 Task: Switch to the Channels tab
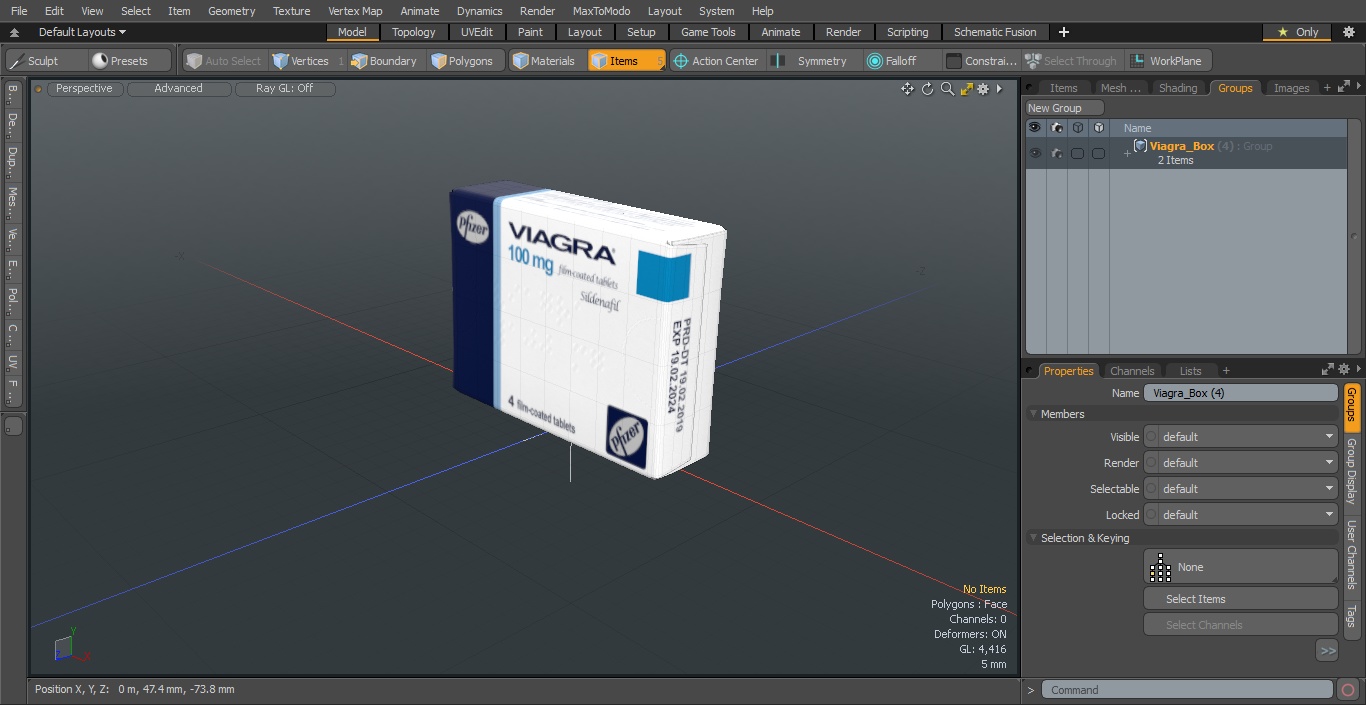[1132, 370]
